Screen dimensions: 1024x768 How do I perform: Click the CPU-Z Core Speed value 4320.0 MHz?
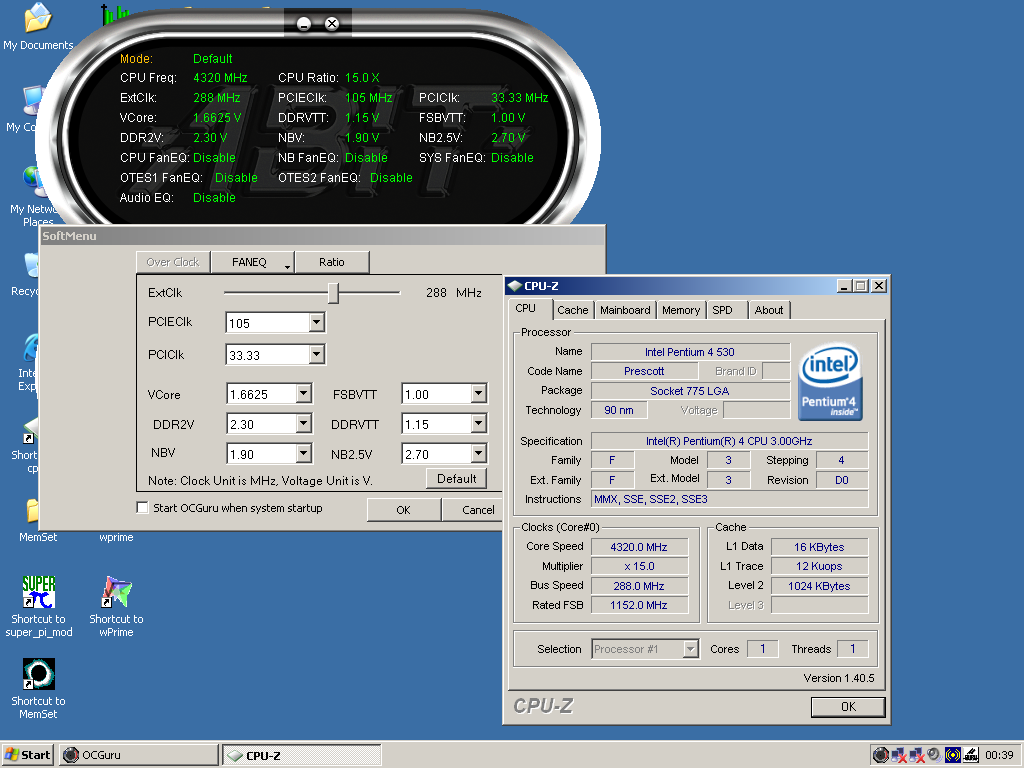coord(639,547)
